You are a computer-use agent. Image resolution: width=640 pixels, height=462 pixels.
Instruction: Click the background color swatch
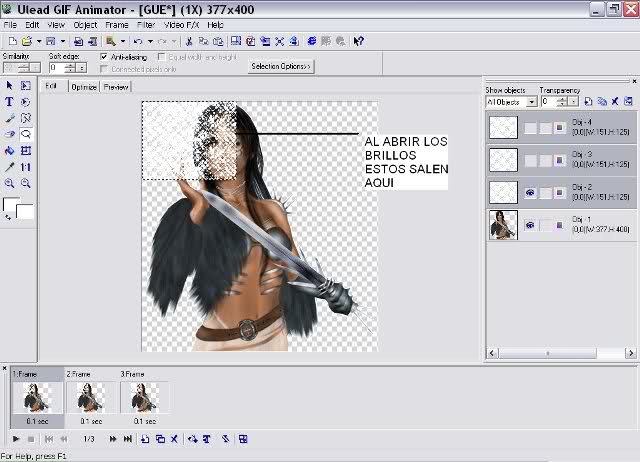click(25, 211)
